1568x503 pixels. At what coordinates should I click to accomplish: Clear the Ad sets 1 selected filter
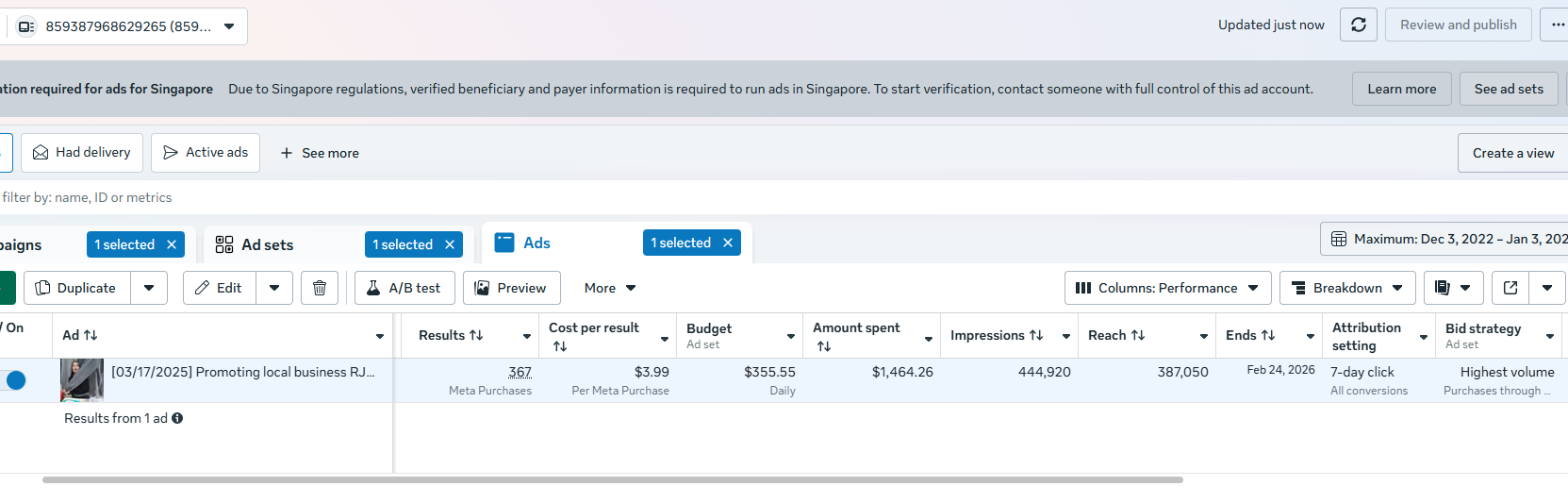coord(450,244)
